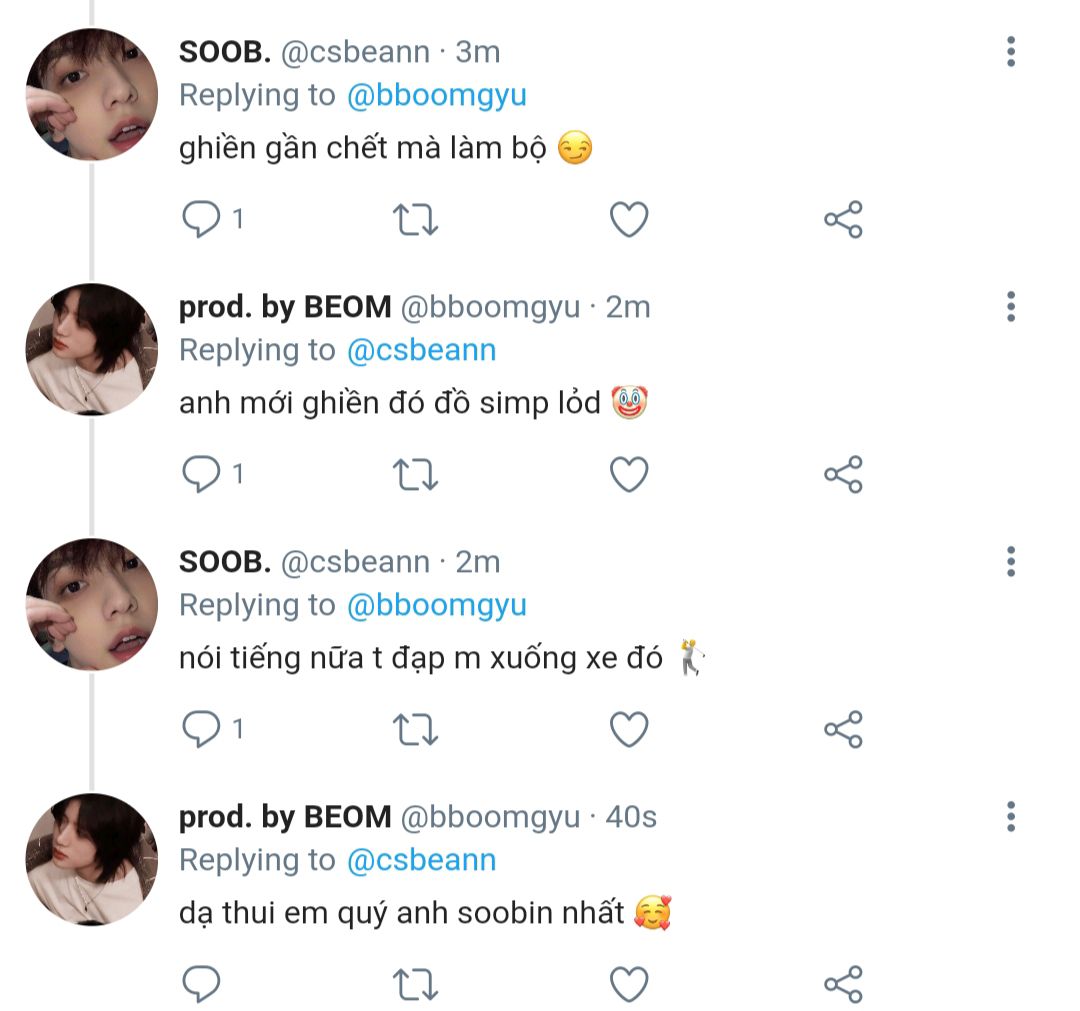Open SOOB.'s profile picture on the first tweet
The width and height of the screenshot is (1080, 1011).
(91, 94)
